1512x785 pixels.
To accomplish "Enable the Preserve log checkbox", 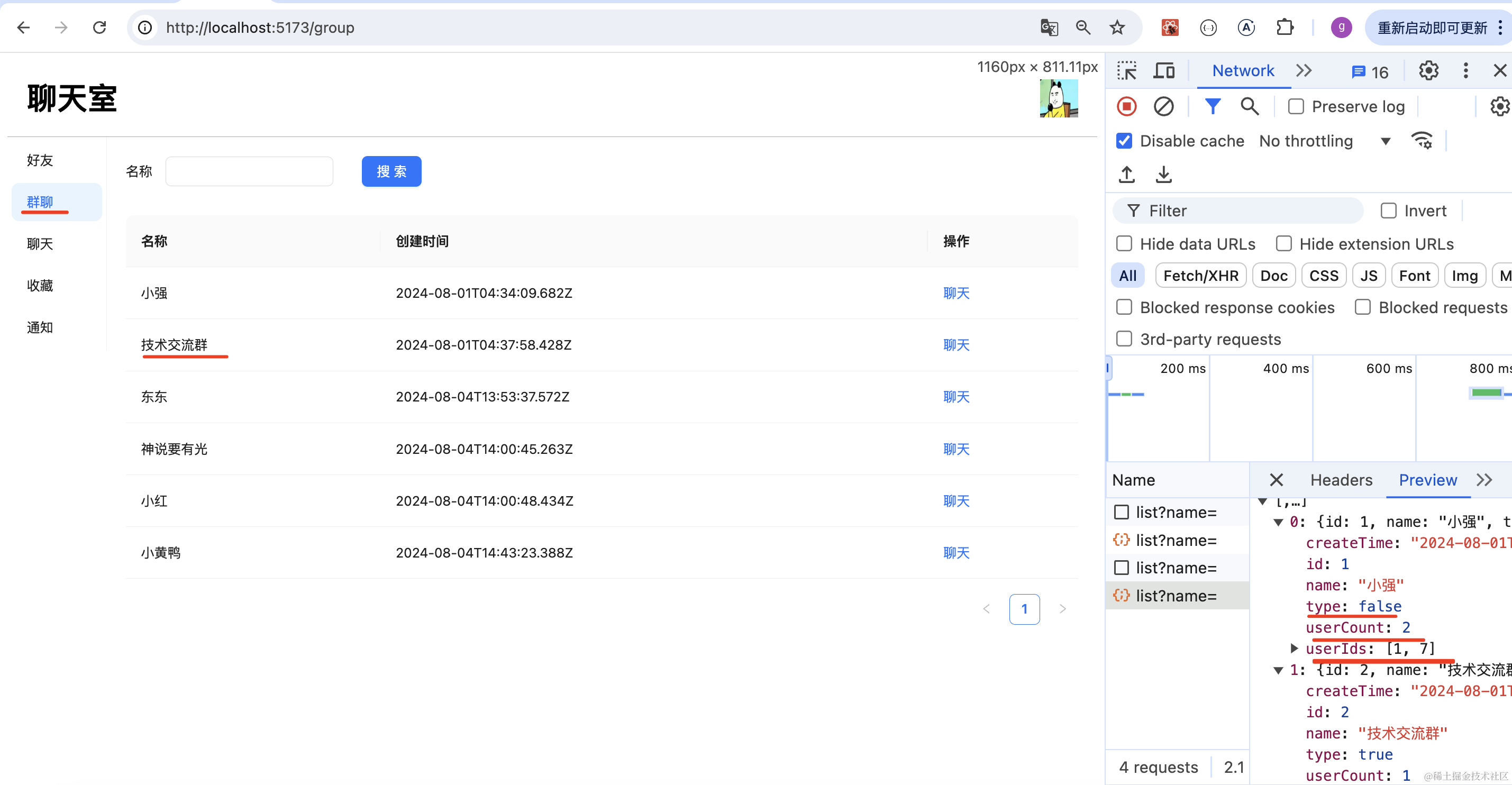I will pos(1296,107).
